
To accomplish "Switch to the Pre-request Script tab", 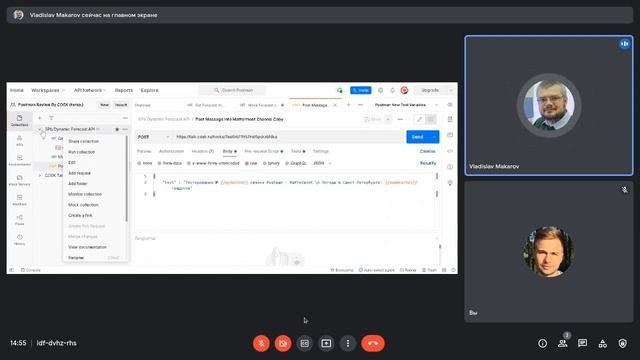I will pos(263,151).
